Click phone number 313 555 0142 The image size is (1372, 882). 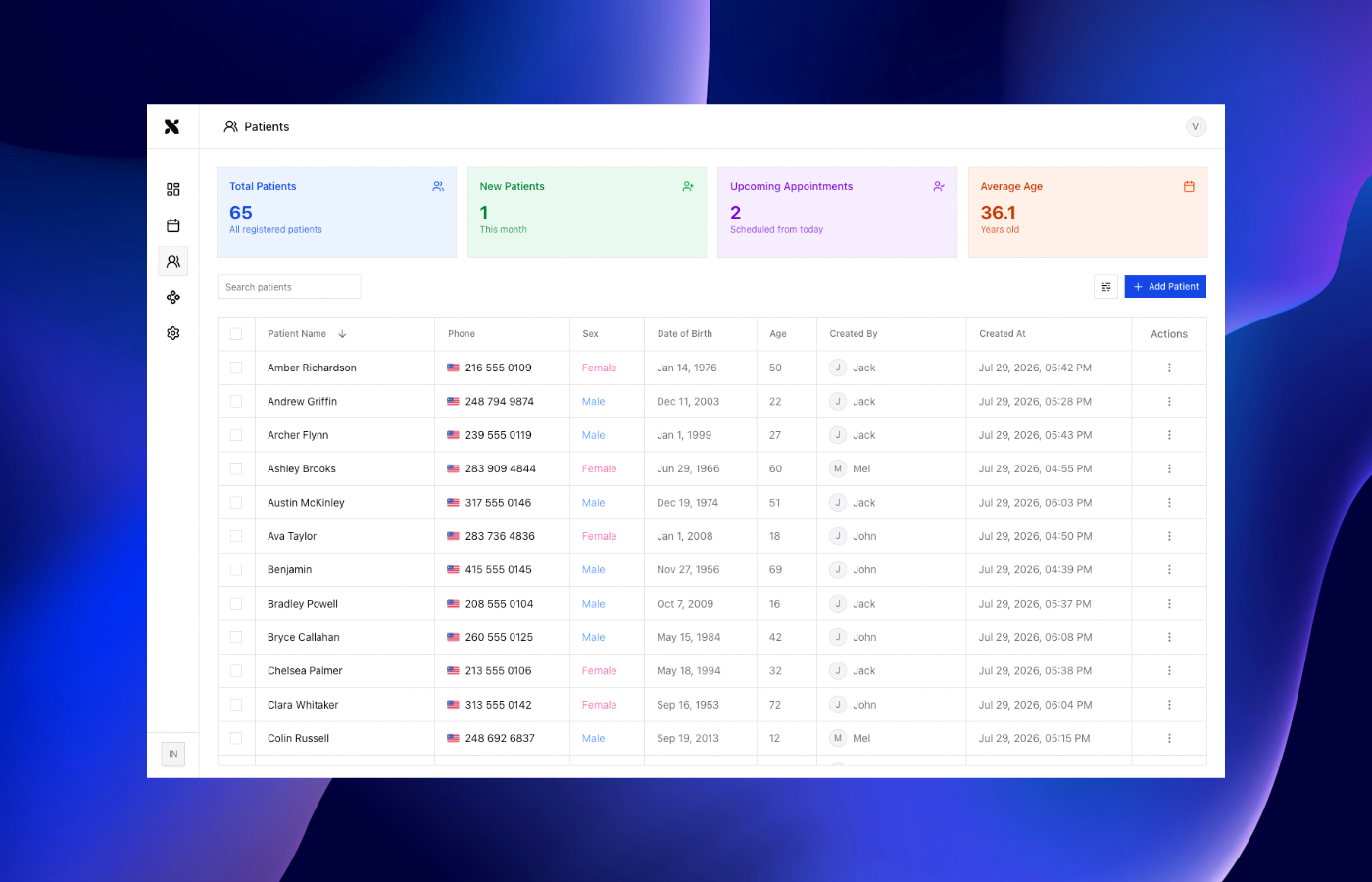point(498,705)
